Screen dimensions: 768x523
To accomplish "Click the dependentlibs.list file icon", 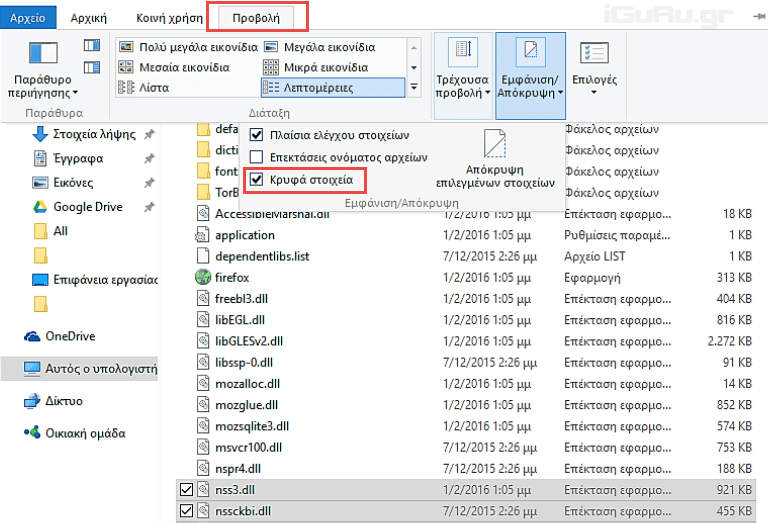I will (x=203, y=256).
